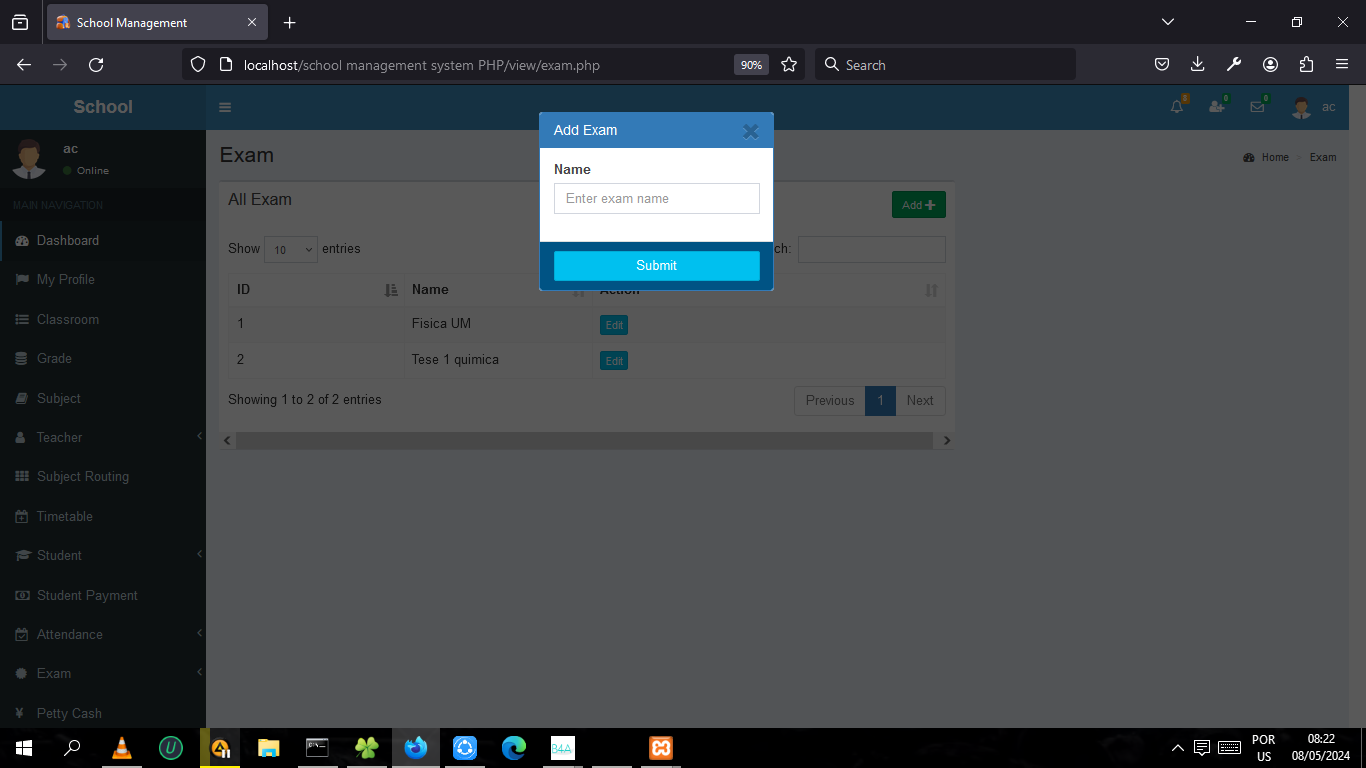Viewport: 1366px width, 768px height.
Task: Click the horizontal table scrollbar
Action: point(584,441)
